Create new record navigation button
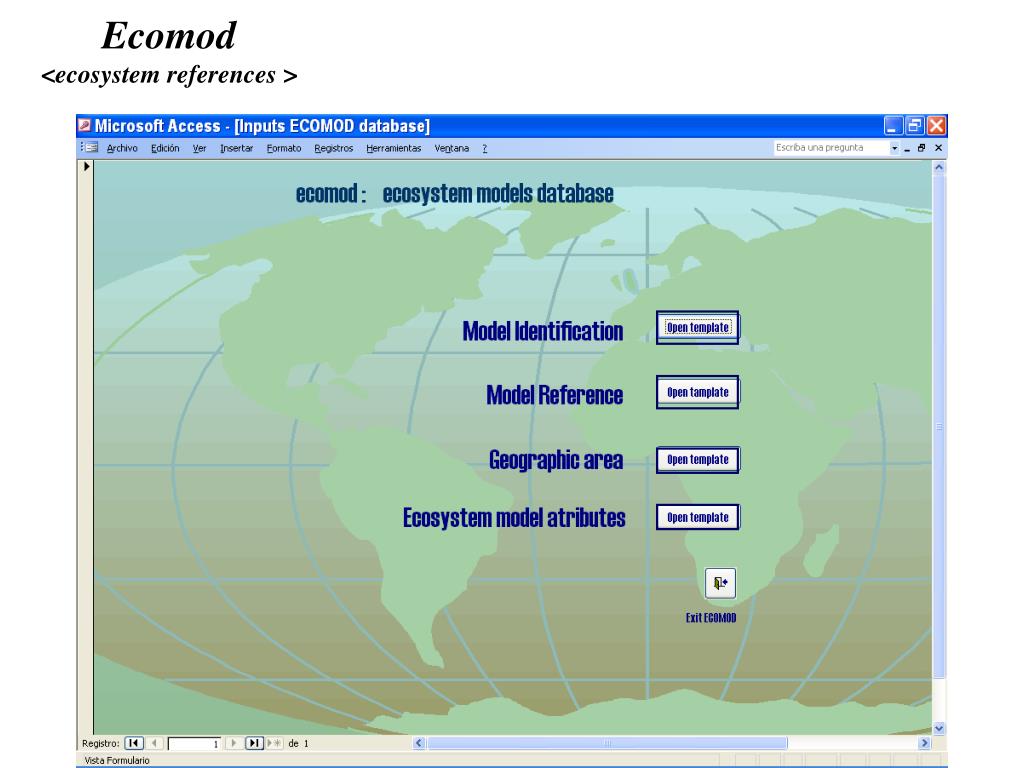 (274, 743)
